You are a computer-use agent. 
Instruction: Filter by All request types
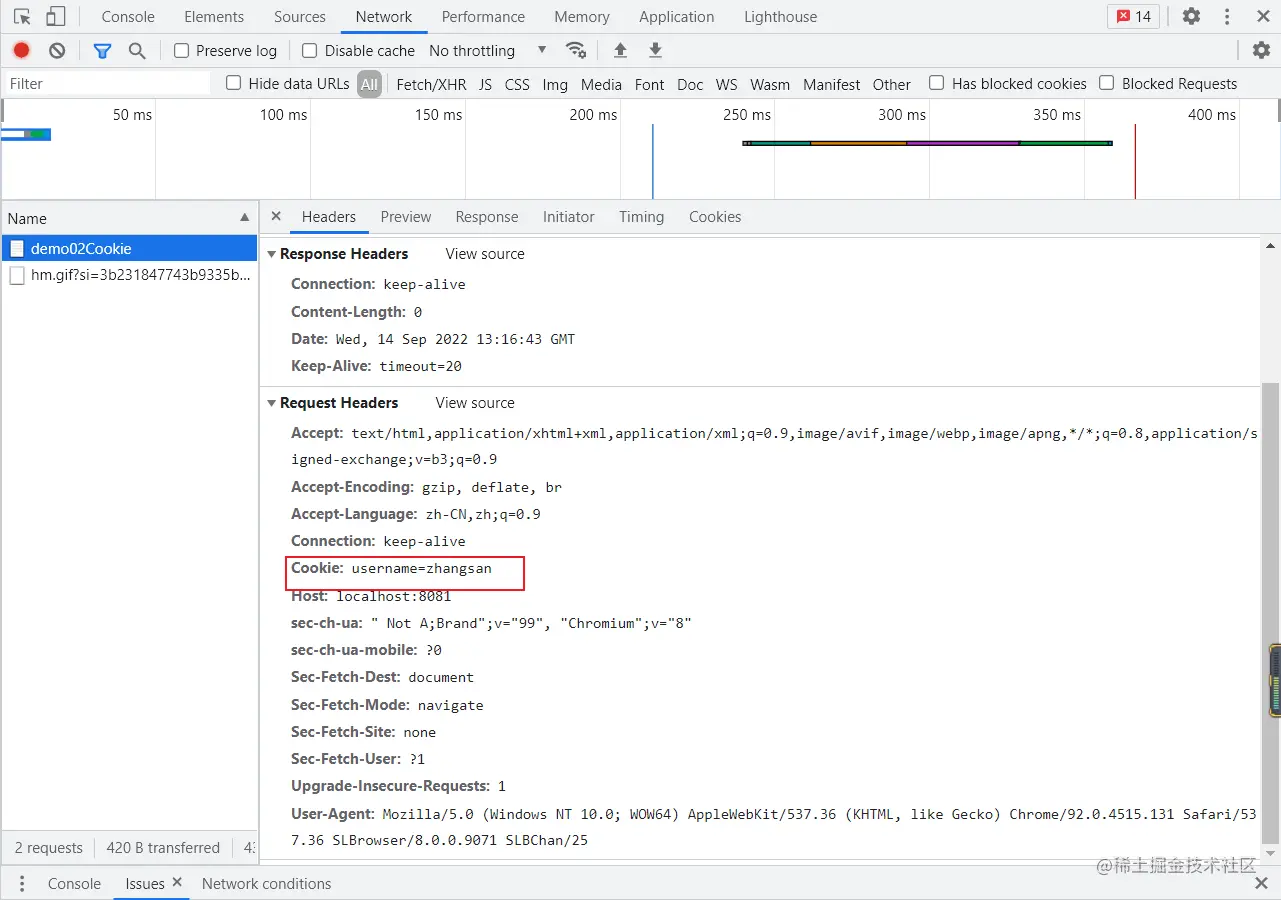tap(369, 84)
